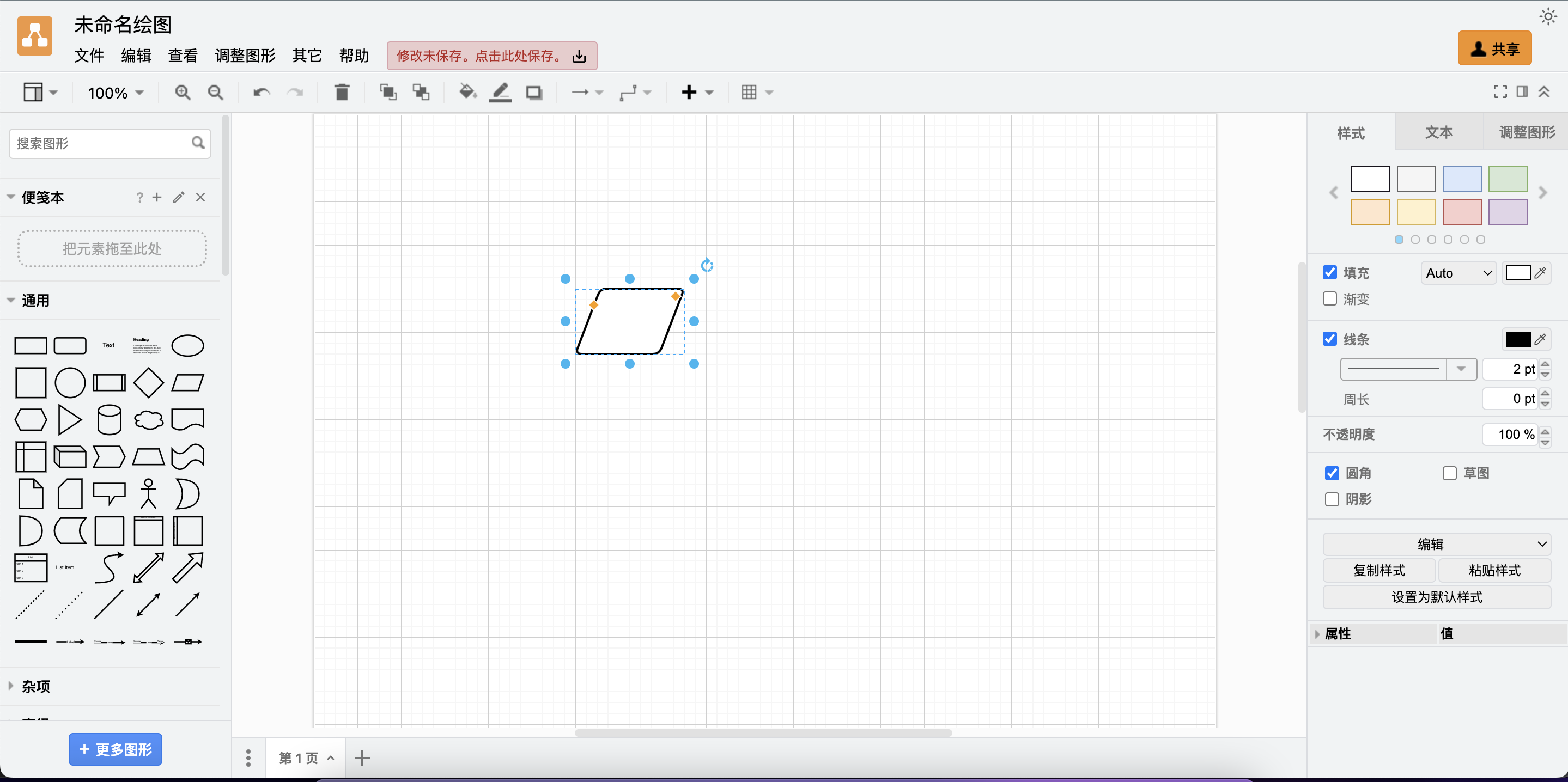Enable the 阴影 shadow checkbox
The width and height of the screenshot is (1568, 782).
tap(1332, 499)
